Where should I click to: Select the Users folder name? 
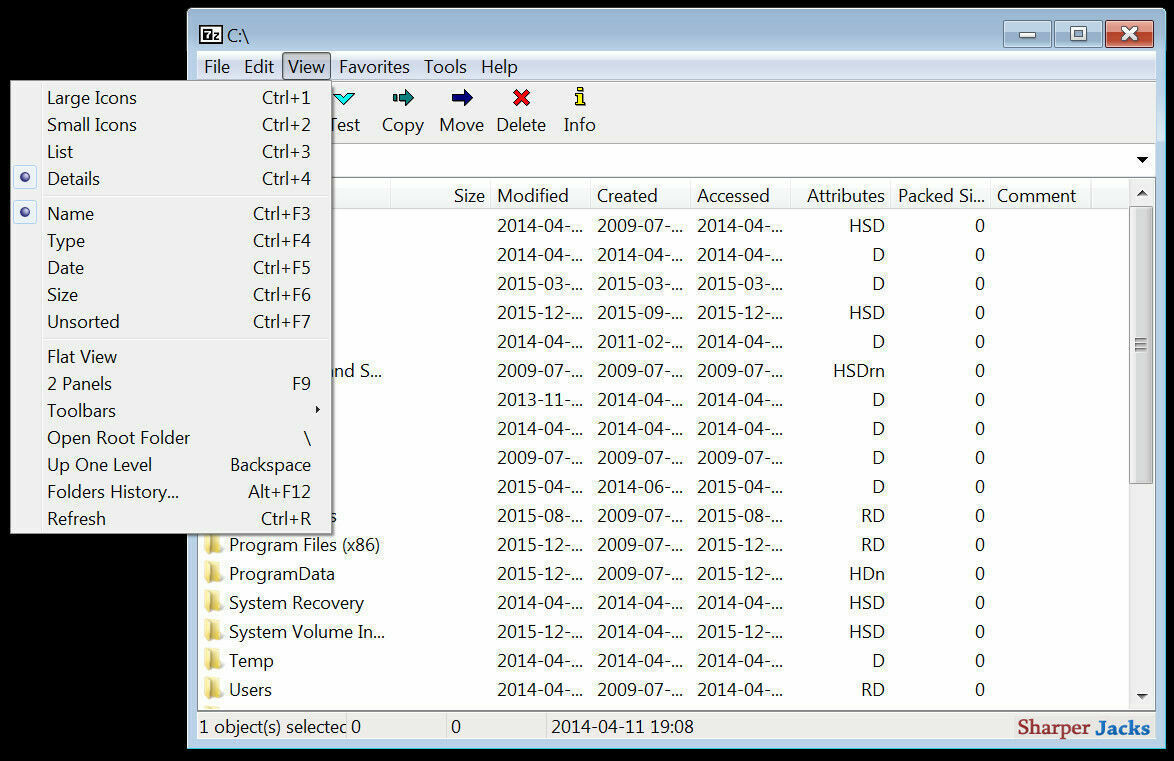[250, 689]
